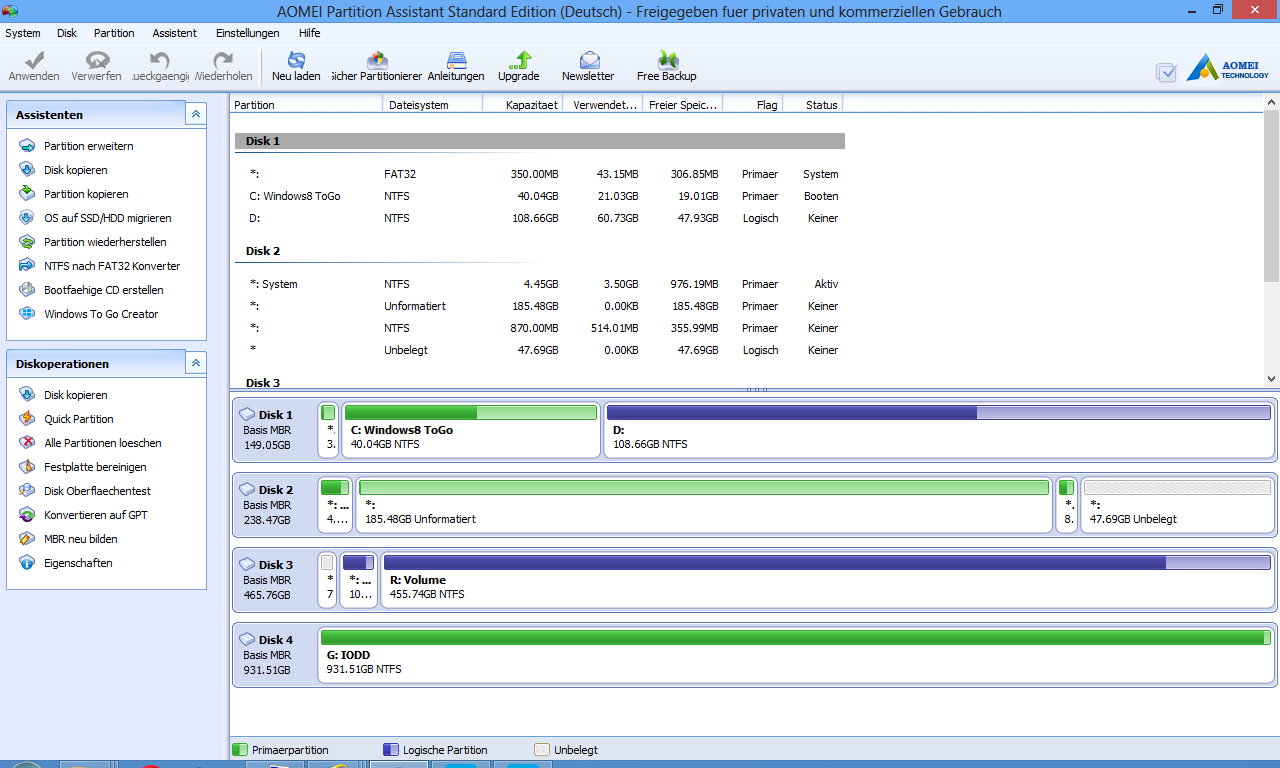Click the partition list scroll-up arrow

pos(1271,102)
